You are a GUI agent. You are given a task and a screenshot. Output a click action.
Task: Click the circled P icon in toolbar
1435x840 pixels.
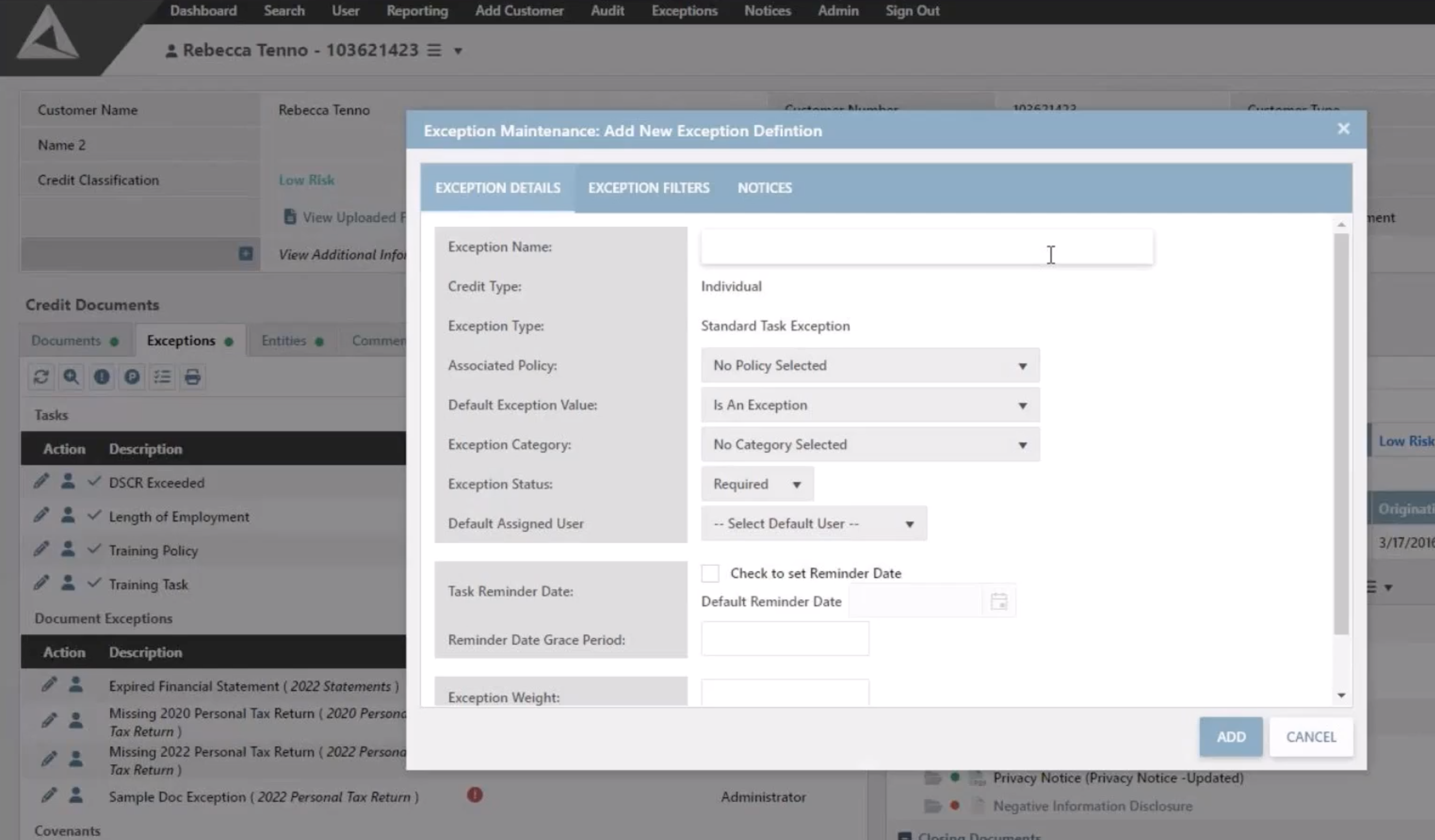pyautogui.click(x=132, y=377)
